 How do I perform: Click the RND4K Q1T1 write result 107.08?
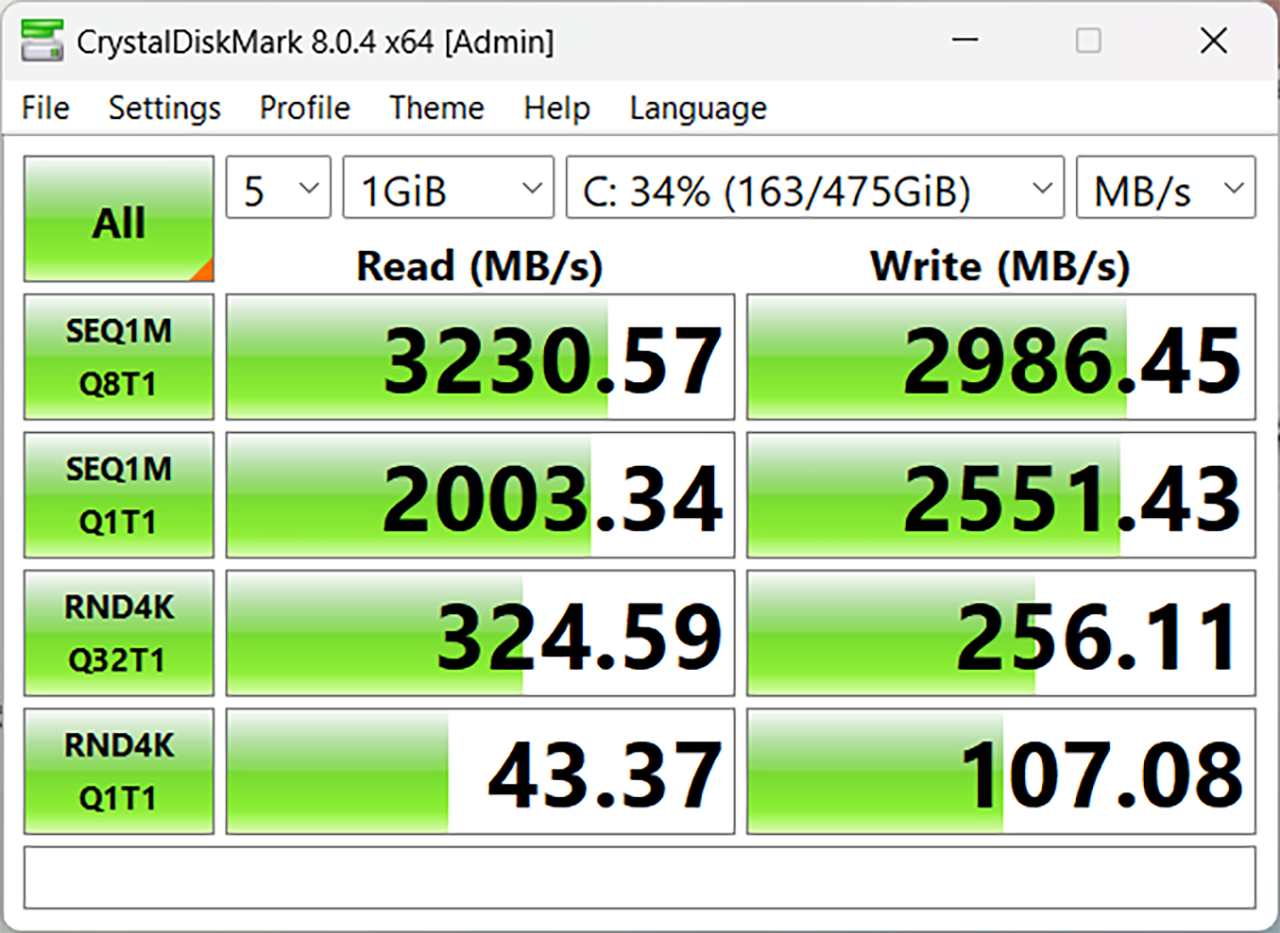pos(1001,771)
